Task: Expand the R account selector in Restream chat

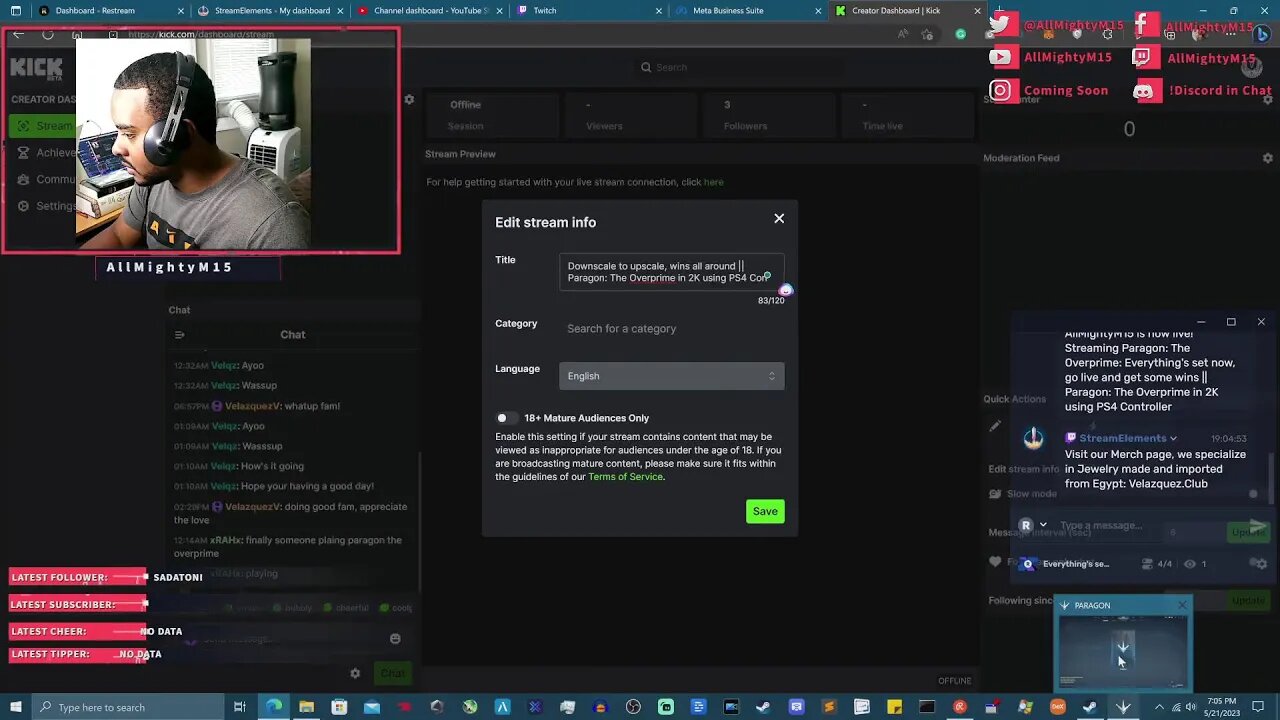Action: [1033, 525]
